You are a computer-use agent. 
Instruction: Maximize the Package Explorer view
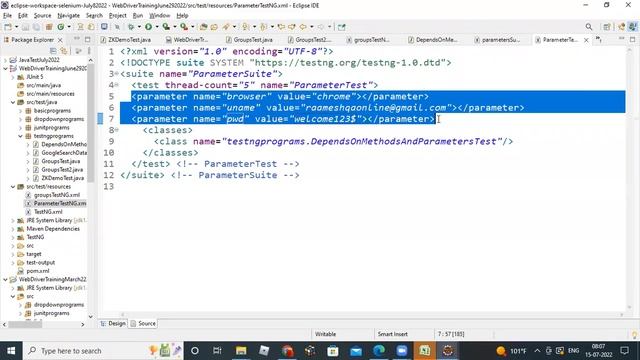[x=87, y=40]
